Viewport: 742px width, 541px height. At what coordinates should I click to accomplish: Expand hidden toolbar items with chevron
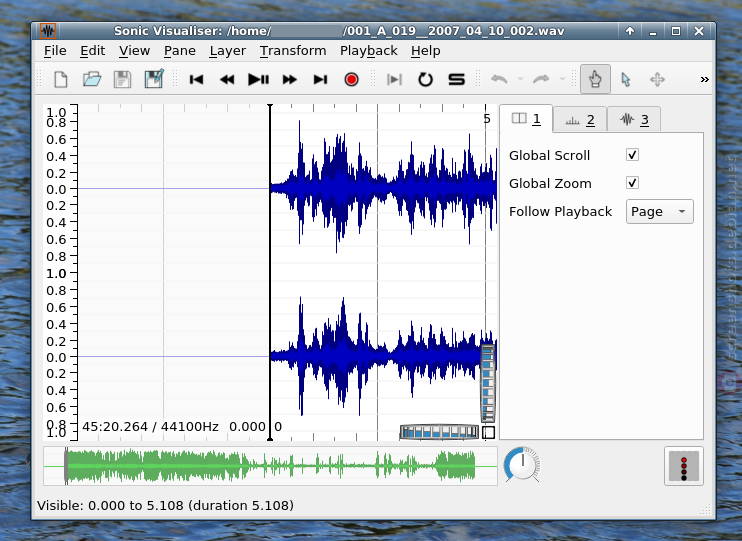(x=705, y=80)
